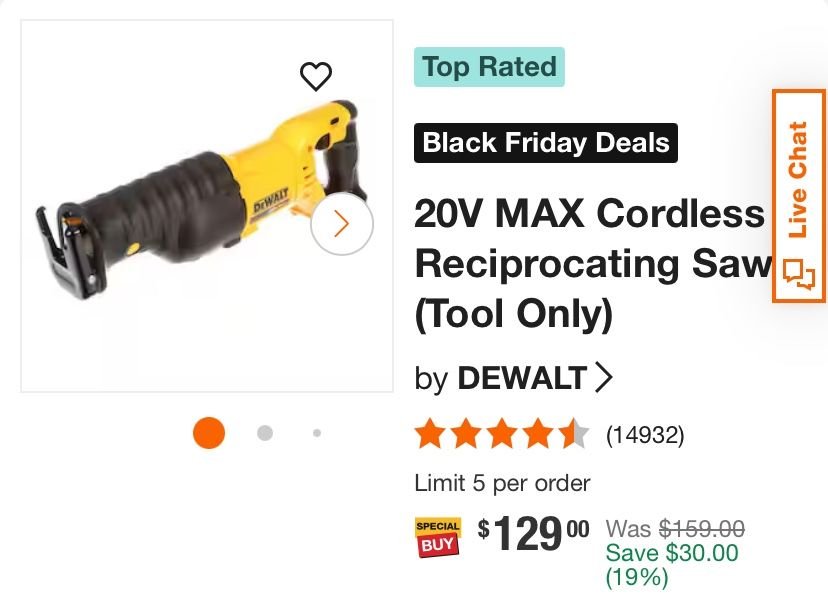Viewport: 828px width, 608px height.
Task: Click the Top Rated badge
Action: click(490, 67)
